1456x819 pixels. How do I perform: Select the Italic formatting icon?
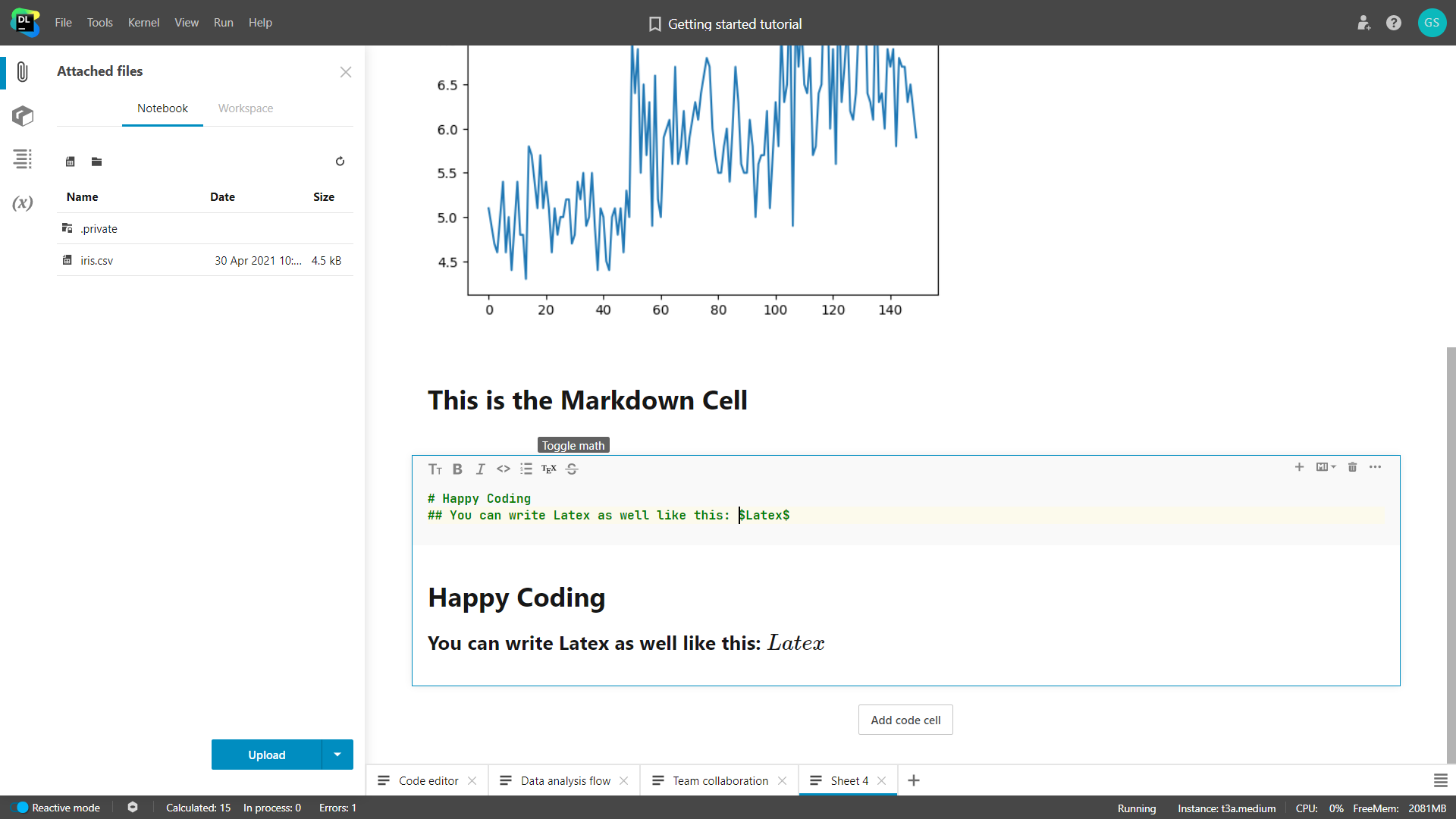(x=480, y=468)
